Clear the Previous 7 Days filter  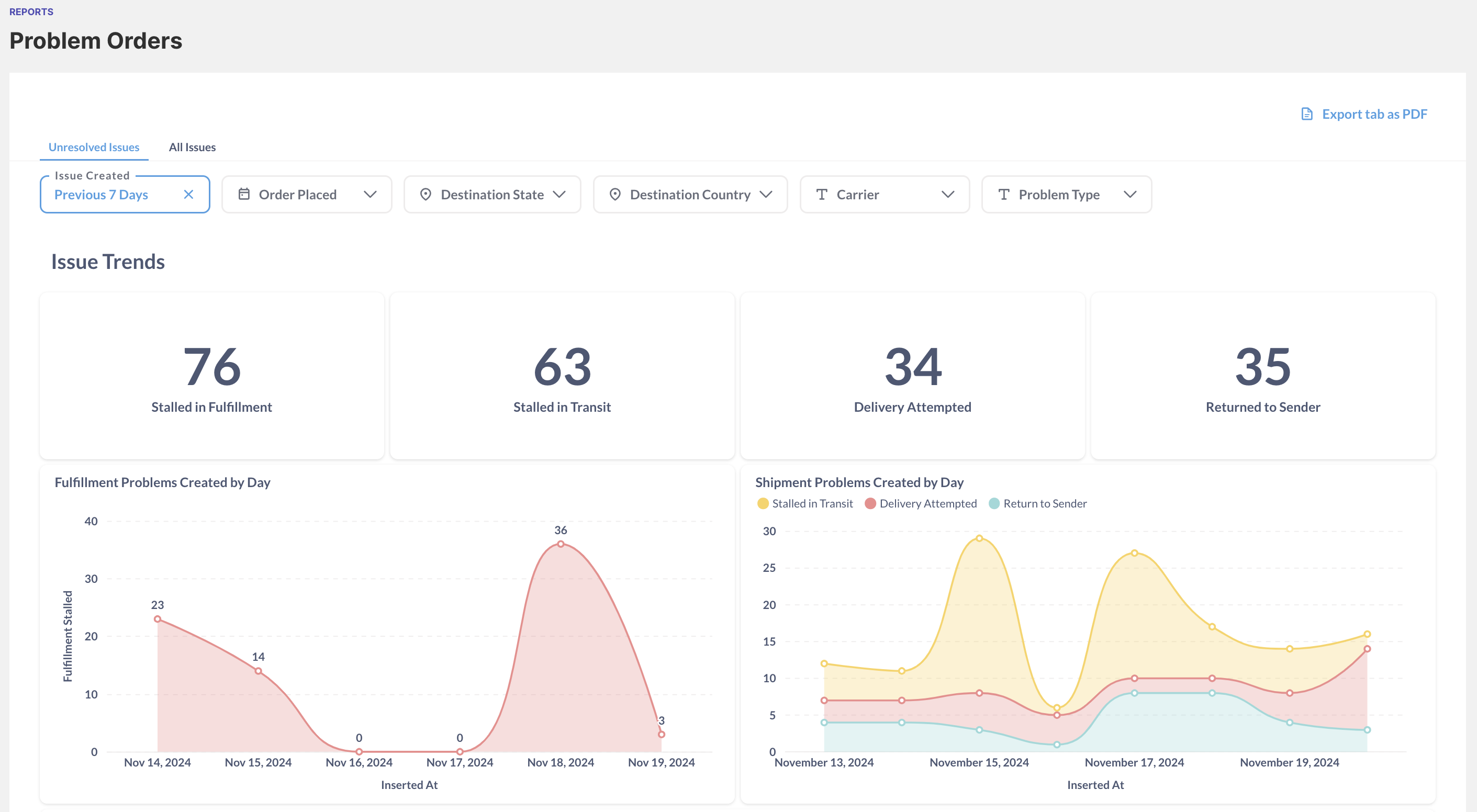(x=188, y=195)
